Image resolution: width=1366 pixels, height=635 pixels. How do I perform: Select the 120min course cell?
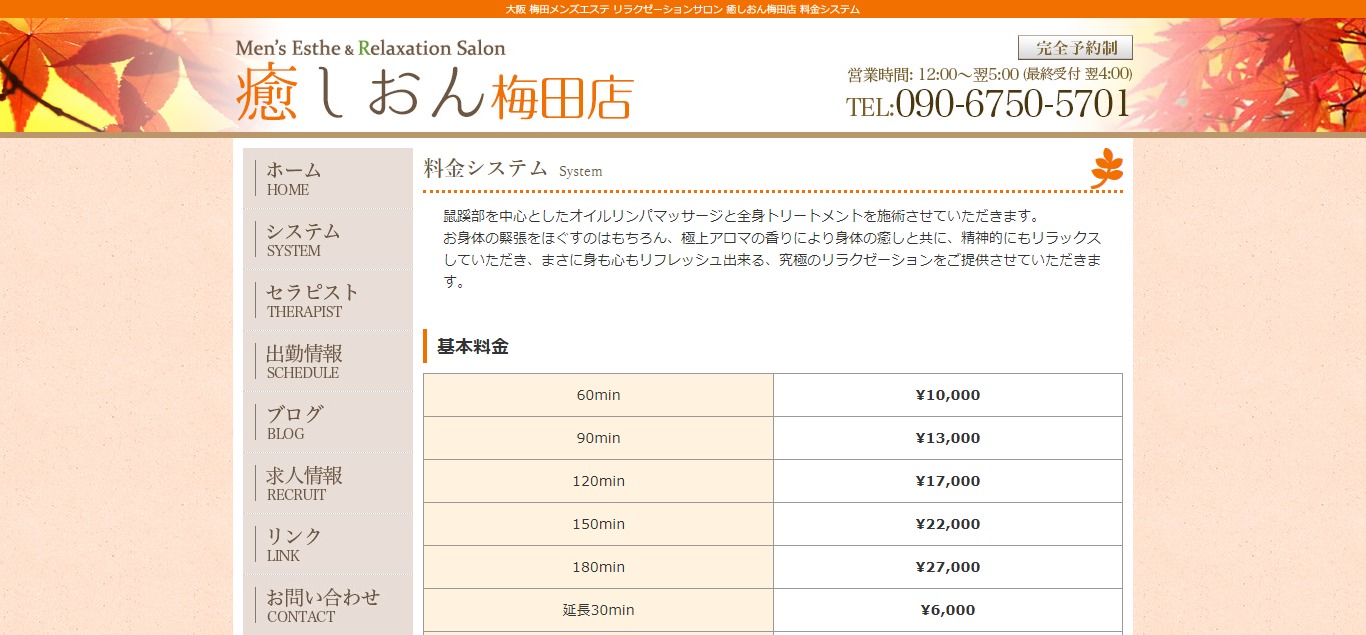click(598, 481)
